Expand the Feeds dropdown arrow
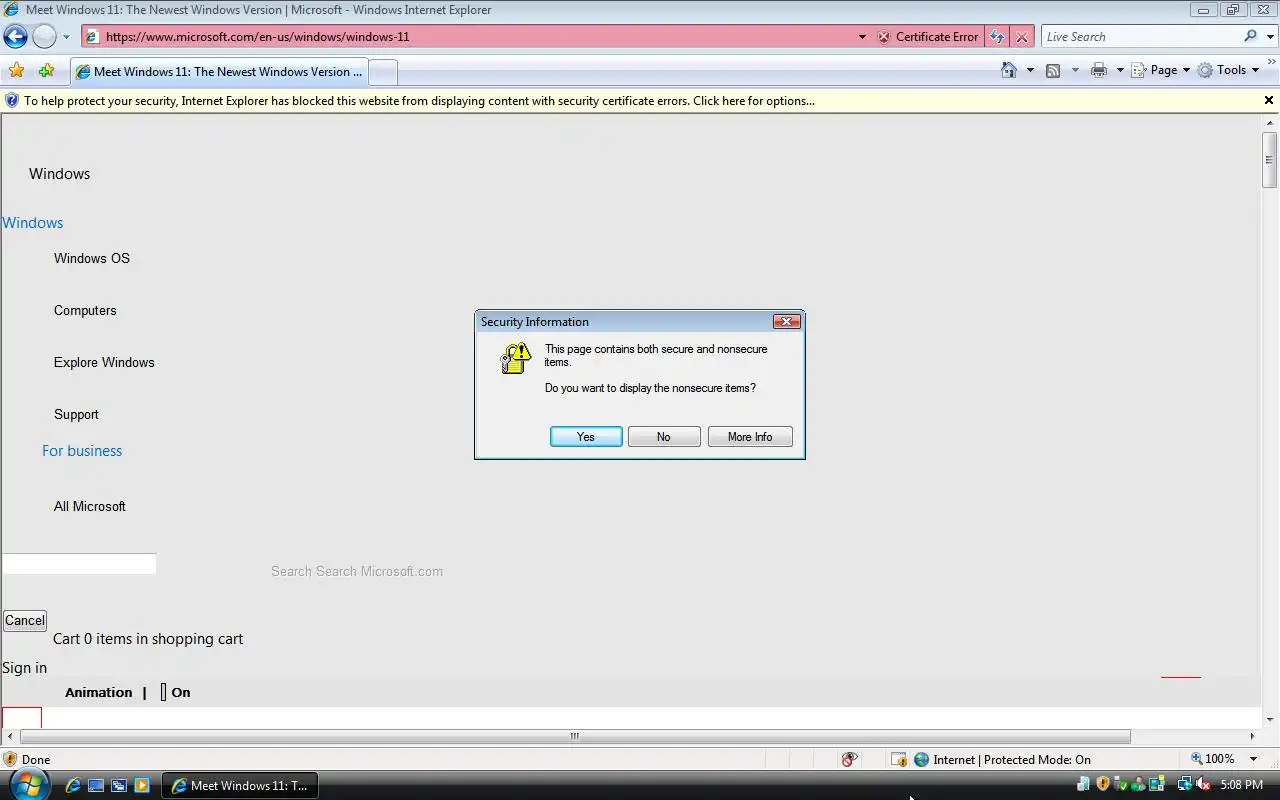The height and width of the screenshot is (800, 1280). coord(1075,70)
